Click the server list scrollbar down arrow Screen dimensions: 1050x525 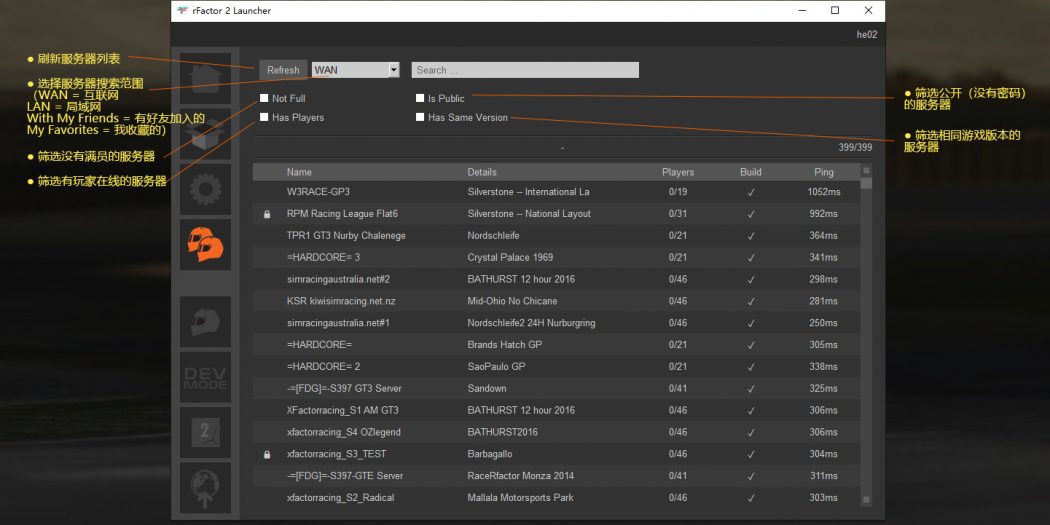tap(866, 500)
